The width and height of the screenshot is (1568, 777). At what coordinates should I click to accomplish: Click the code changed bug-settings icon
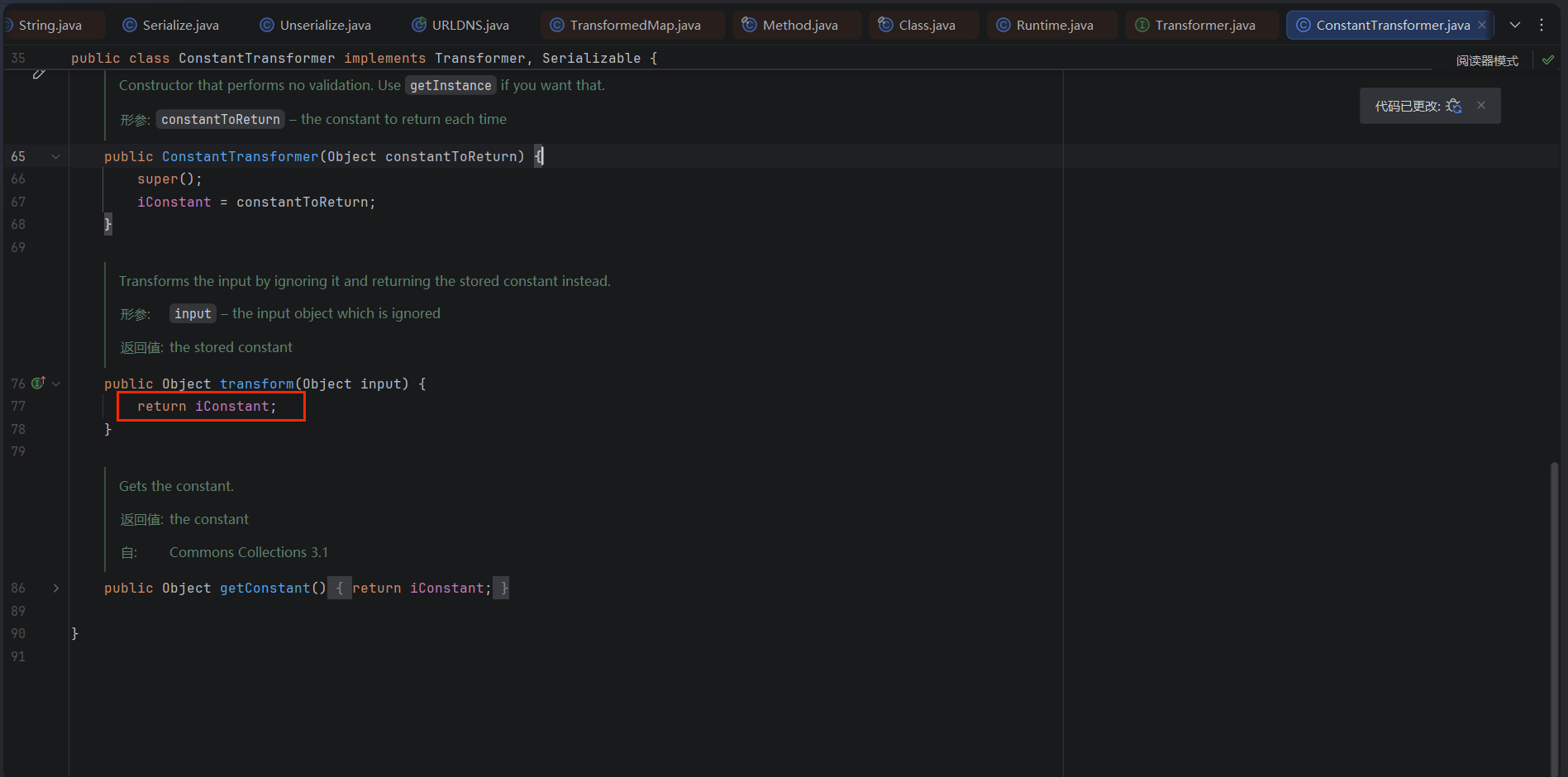click(x=1454, y=107)
